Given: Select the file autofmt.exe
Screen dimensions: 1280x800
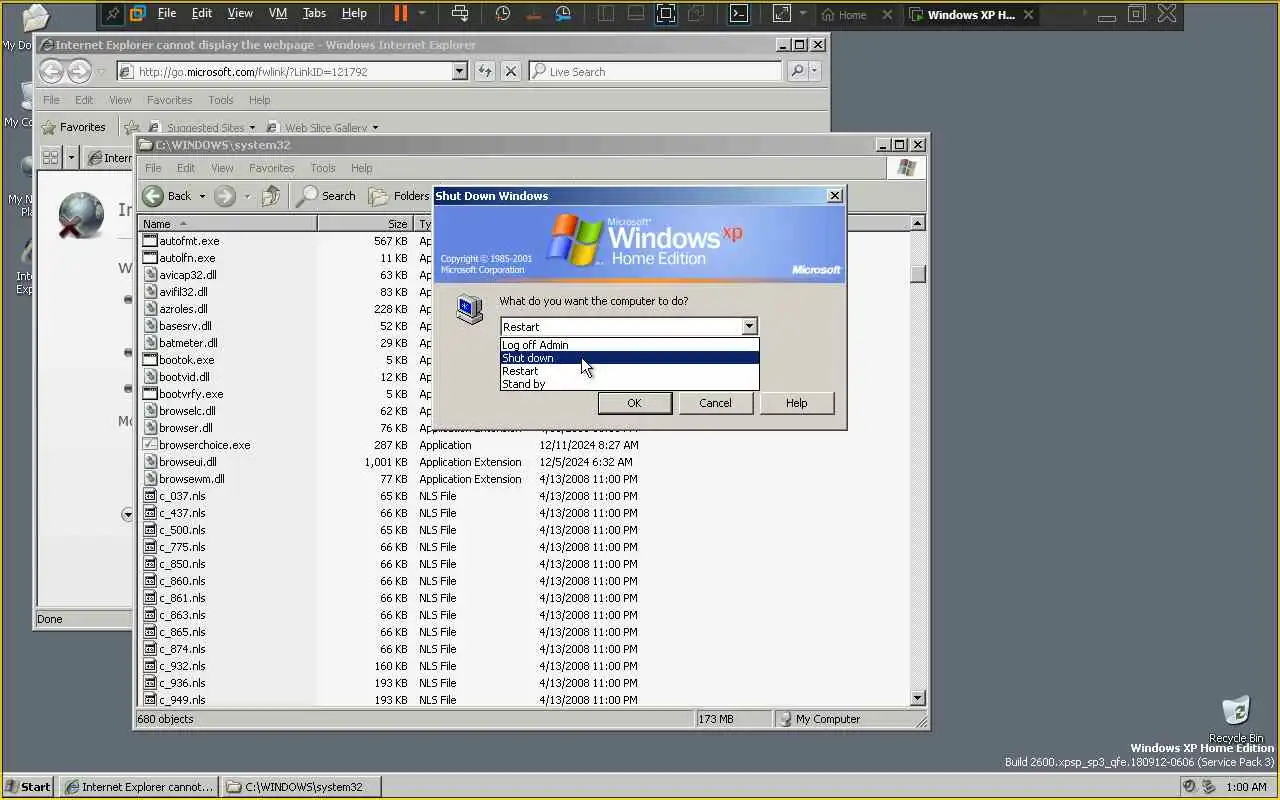Looking at the screenshot, I should 189,241.
